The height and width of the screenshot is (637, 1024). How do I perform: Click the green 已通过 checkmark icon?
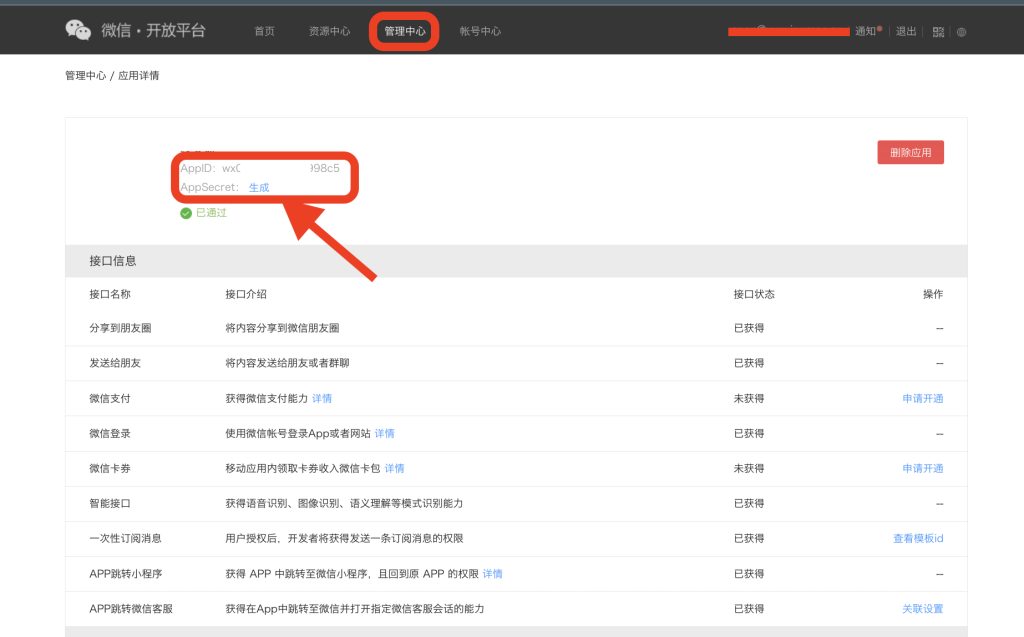(186, 213)
